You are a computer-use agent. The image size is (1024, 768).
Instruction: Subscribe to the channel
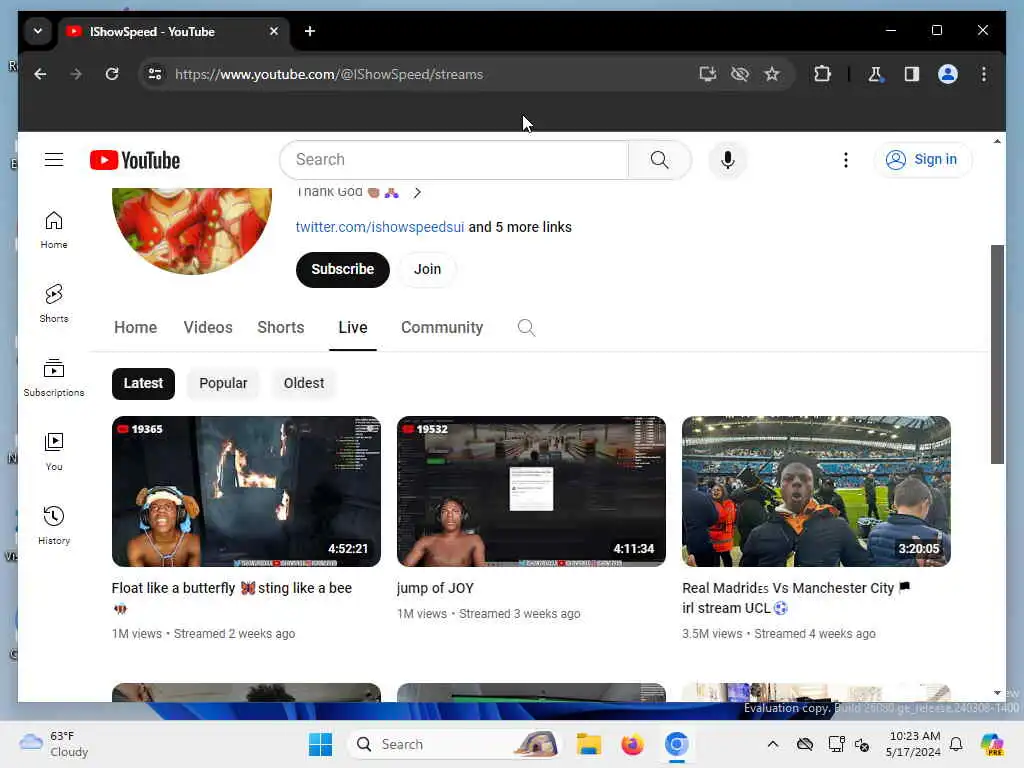342,269
